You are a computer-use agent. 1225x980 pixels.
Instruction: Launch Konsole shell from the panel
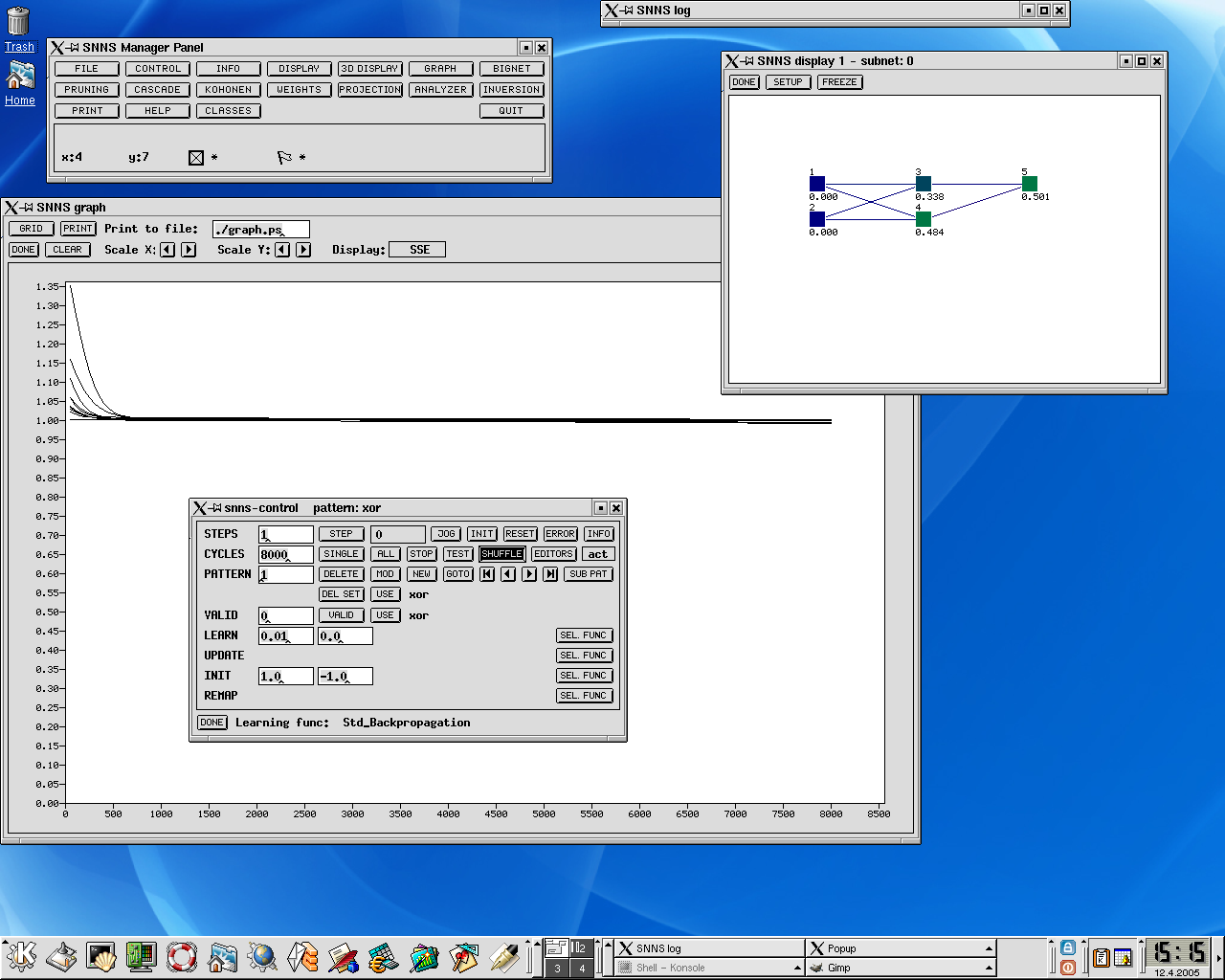[101, 956]
